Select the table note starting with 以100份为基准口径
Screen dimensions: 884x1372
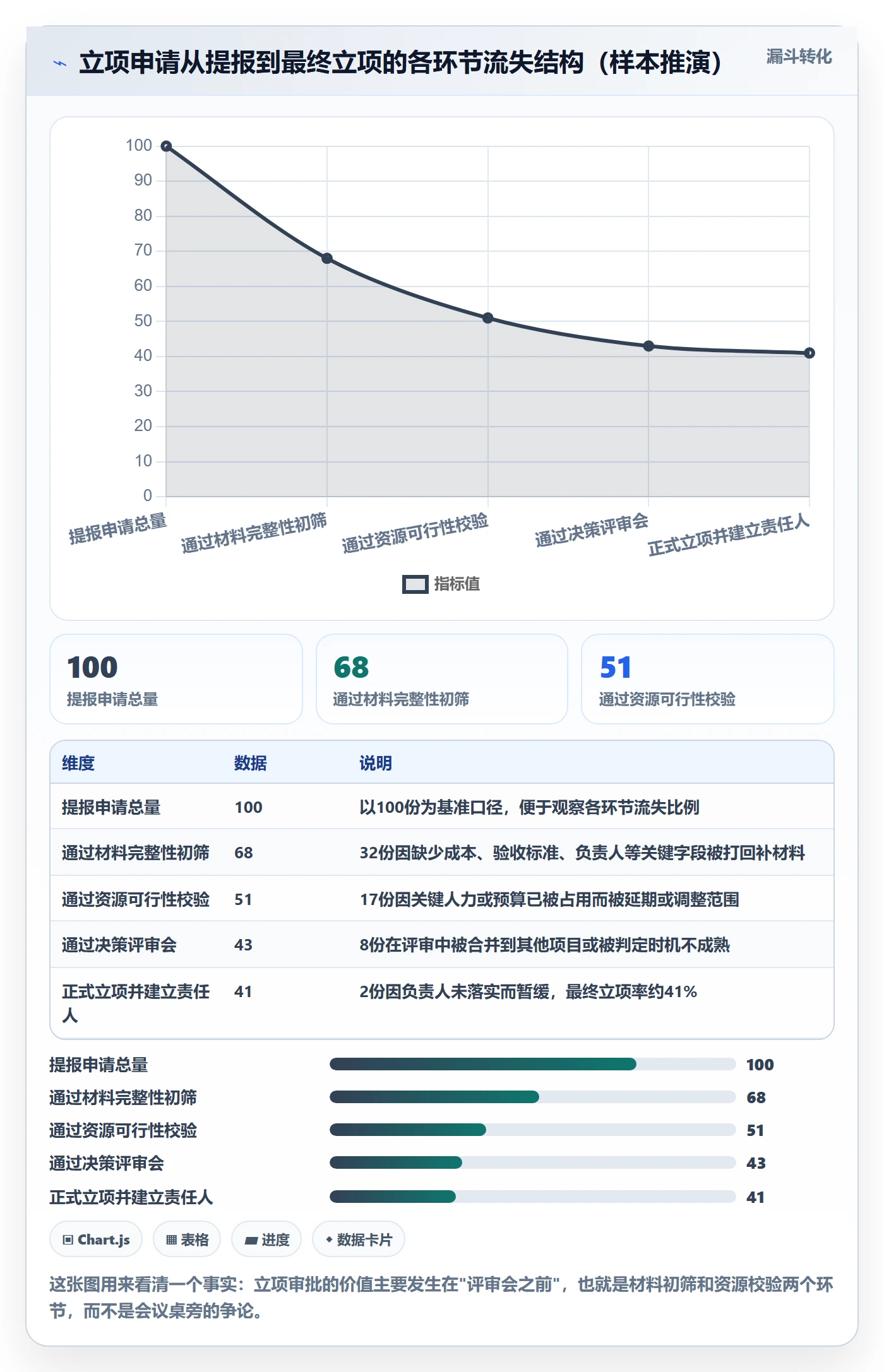click(x=529, y=807)
